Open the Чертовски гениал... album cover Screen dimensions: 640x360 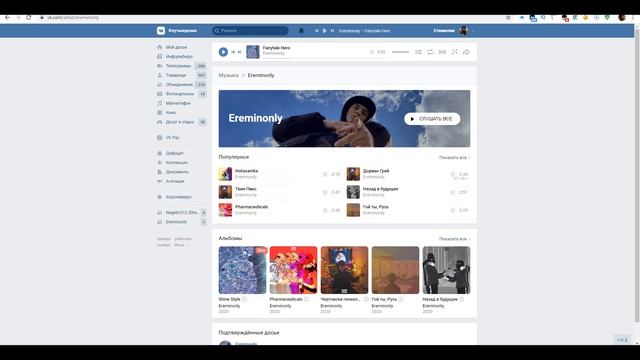click(344, 270)
